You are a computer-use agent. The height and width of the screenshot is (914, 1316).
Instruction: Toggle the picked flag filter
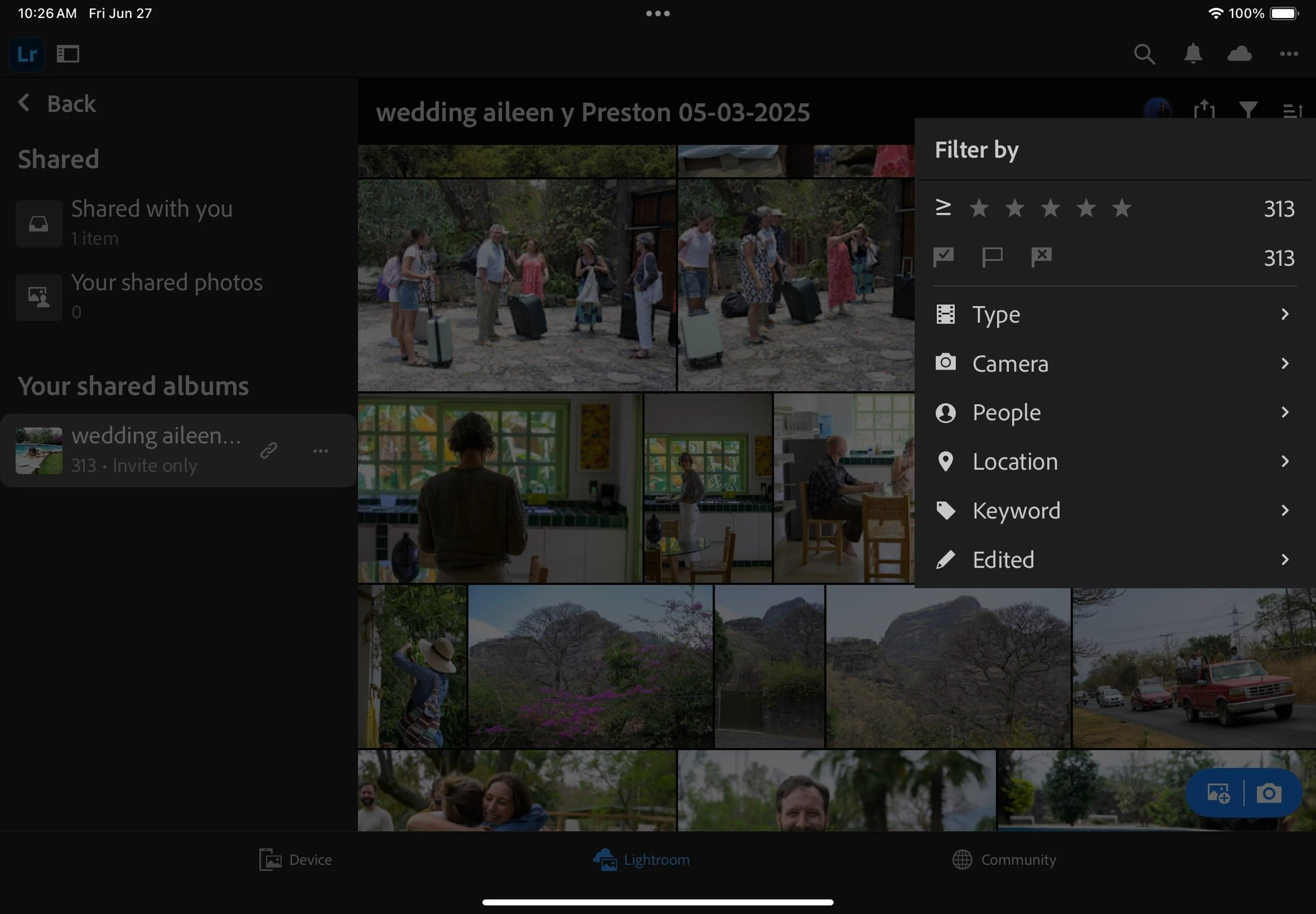pyautogui.click(x=943, y=257)
